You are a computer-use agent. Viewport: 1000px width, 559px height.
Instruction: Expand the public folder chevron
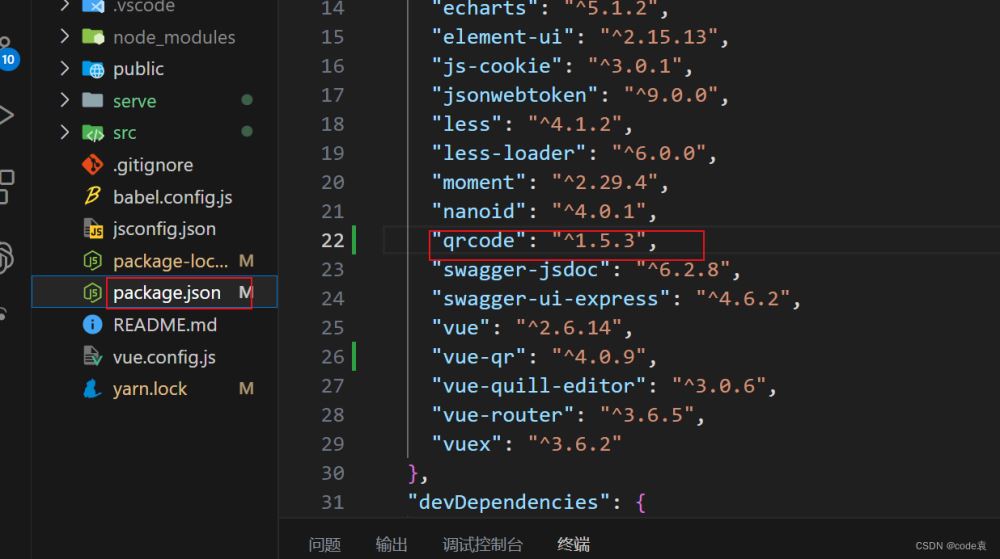coord(64,68)
